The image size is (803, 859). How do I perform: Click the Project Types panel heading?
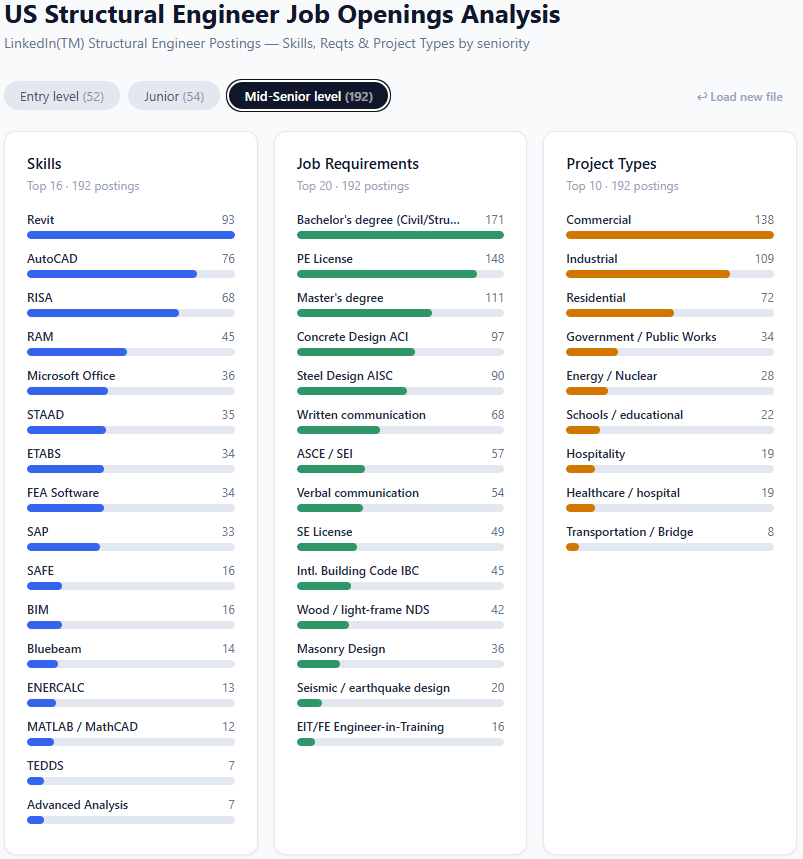(611, 164)
